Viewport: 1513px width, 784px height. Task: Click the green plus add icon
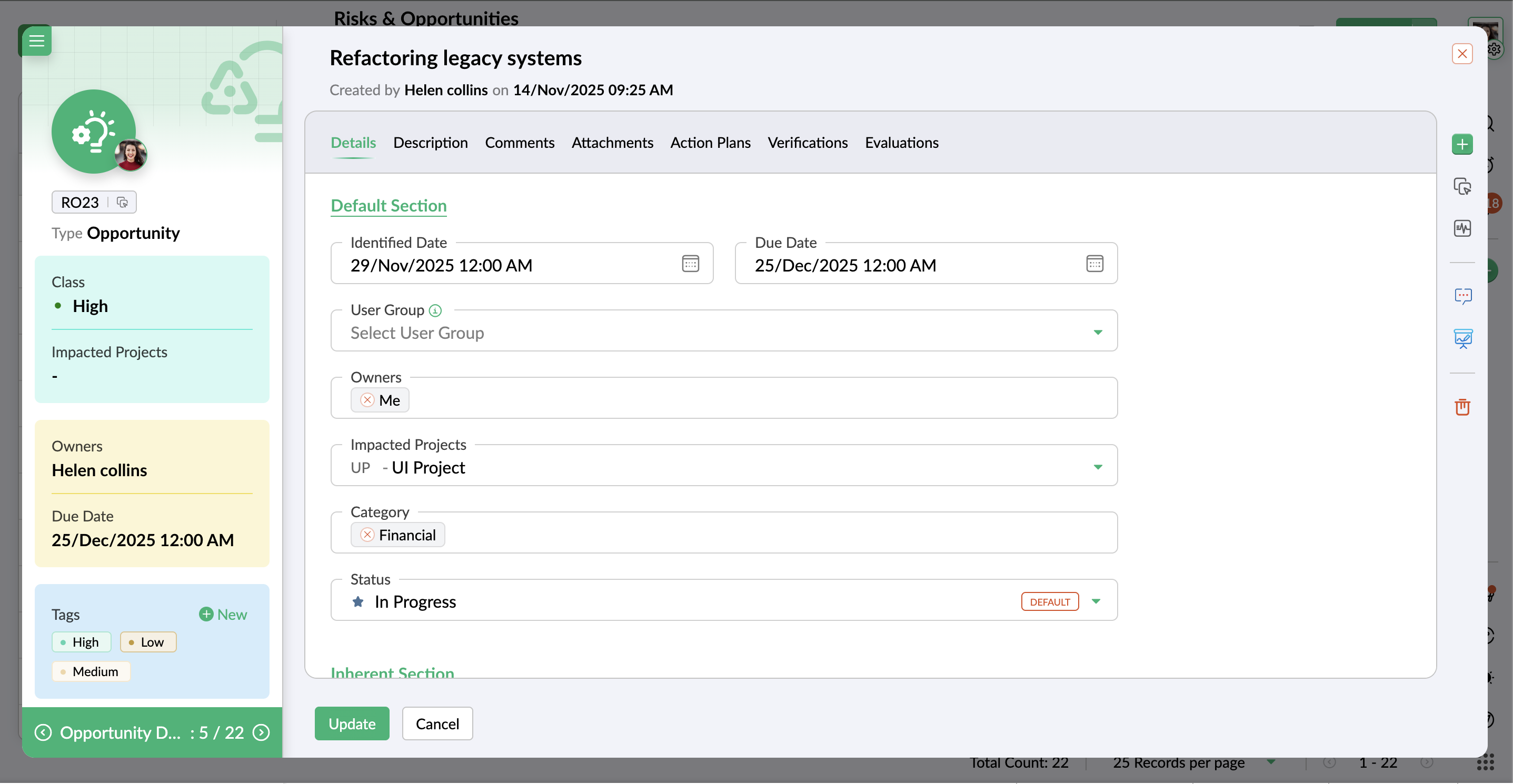pyautogui.click(x=1462, y=144)
